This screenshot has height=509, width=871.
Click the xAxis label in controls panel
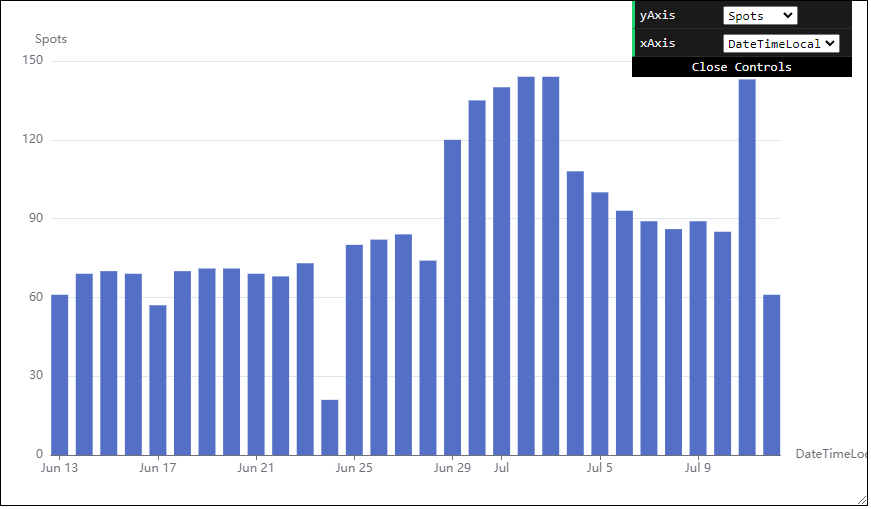tap(657, 43)
